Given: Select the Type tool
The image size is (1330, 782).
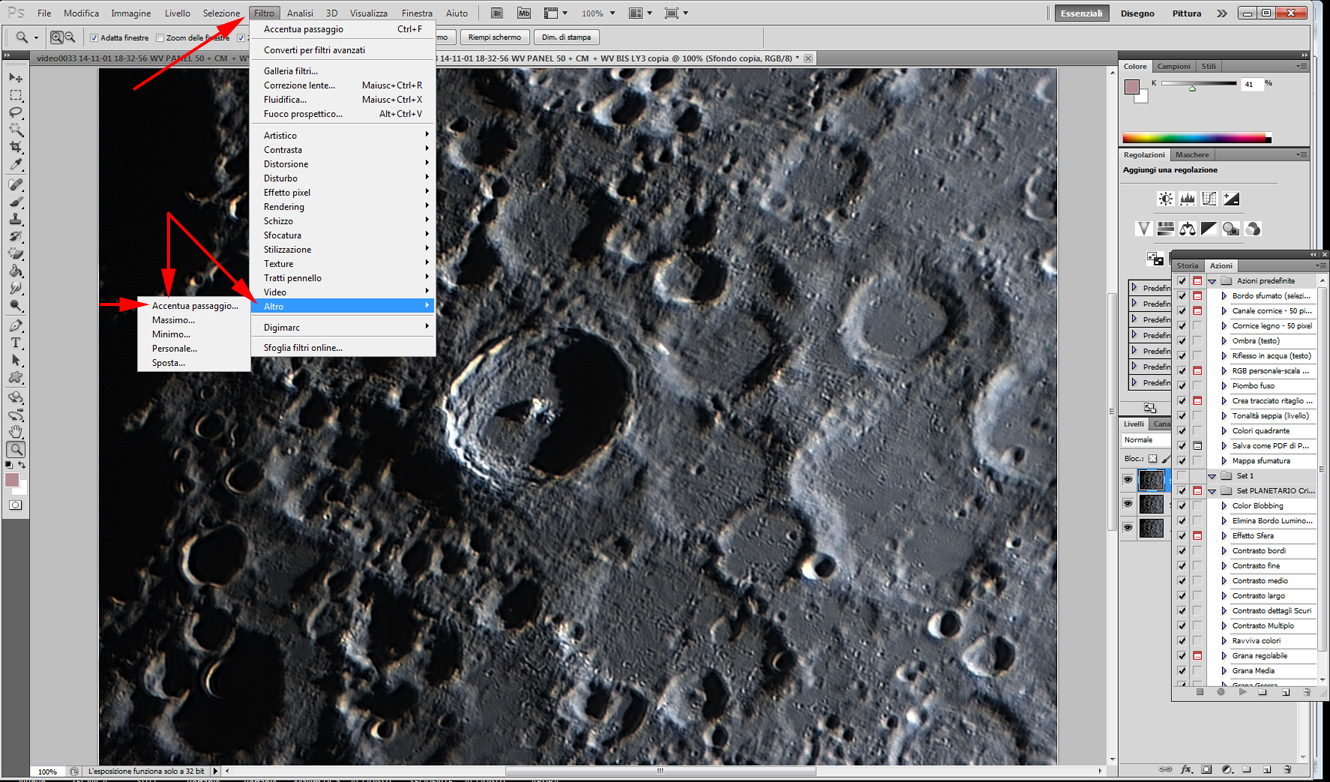Looking at the screenshot, I should click(x=16, y=343).
